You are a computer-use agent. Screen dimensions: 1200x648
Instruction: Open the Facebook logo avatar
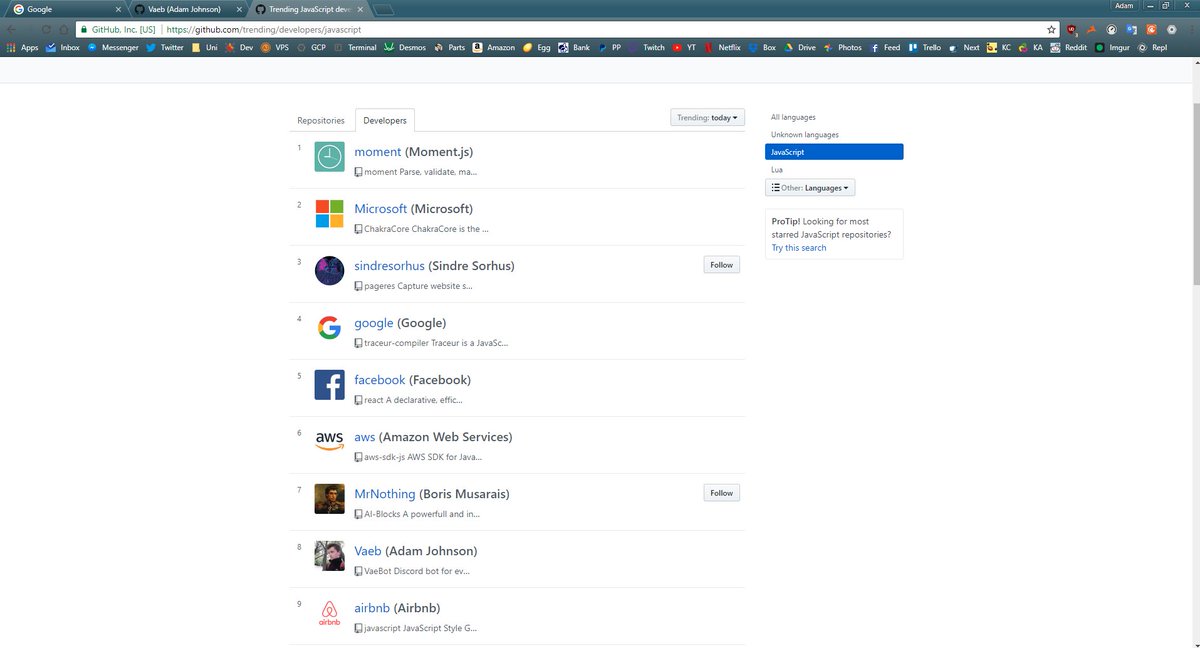coord(329,384)
